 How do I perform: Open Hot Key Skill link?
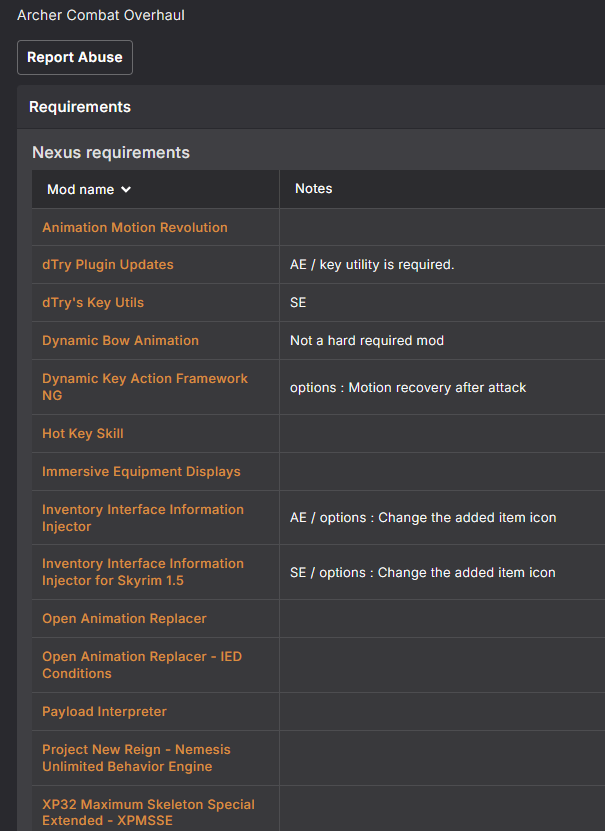pos(83,434)
